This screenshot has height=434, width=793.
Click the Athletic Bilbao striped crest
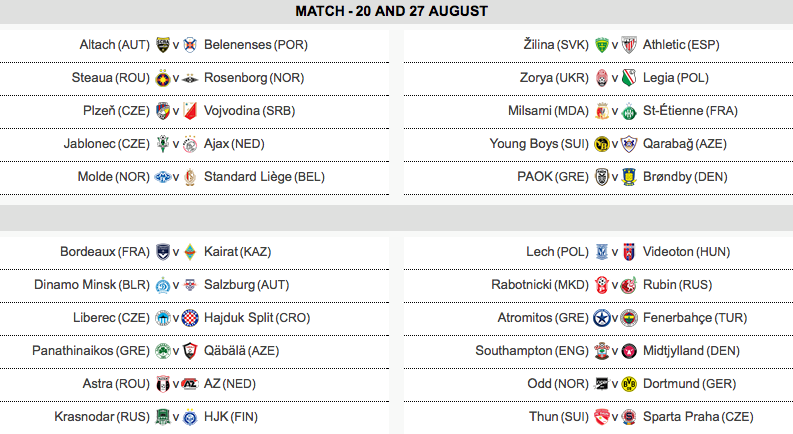point(629,45)
